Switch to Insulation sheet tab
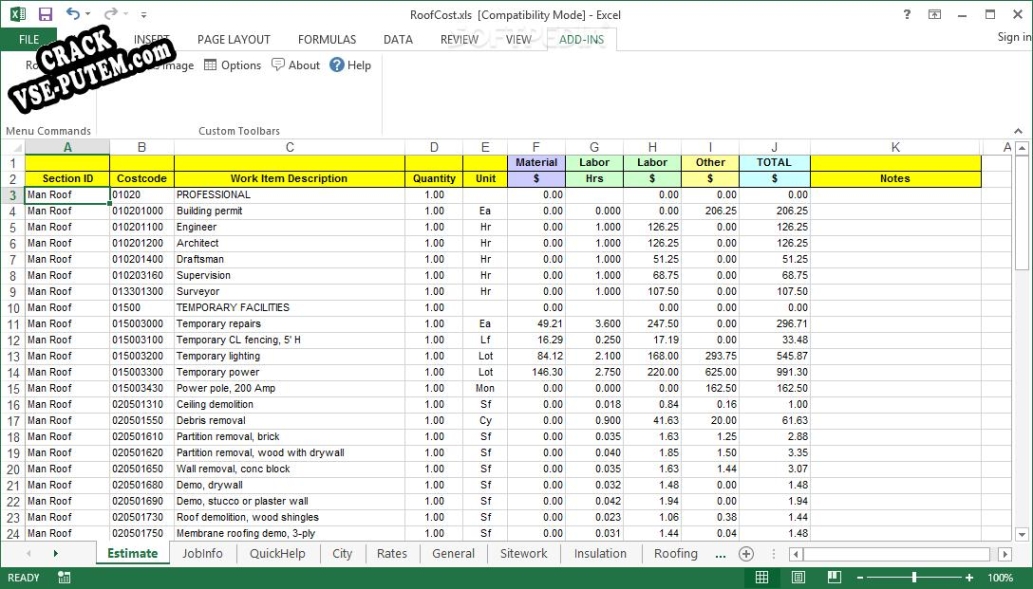The width and height of the screenshot is (1033, 589). click(600, 553)
